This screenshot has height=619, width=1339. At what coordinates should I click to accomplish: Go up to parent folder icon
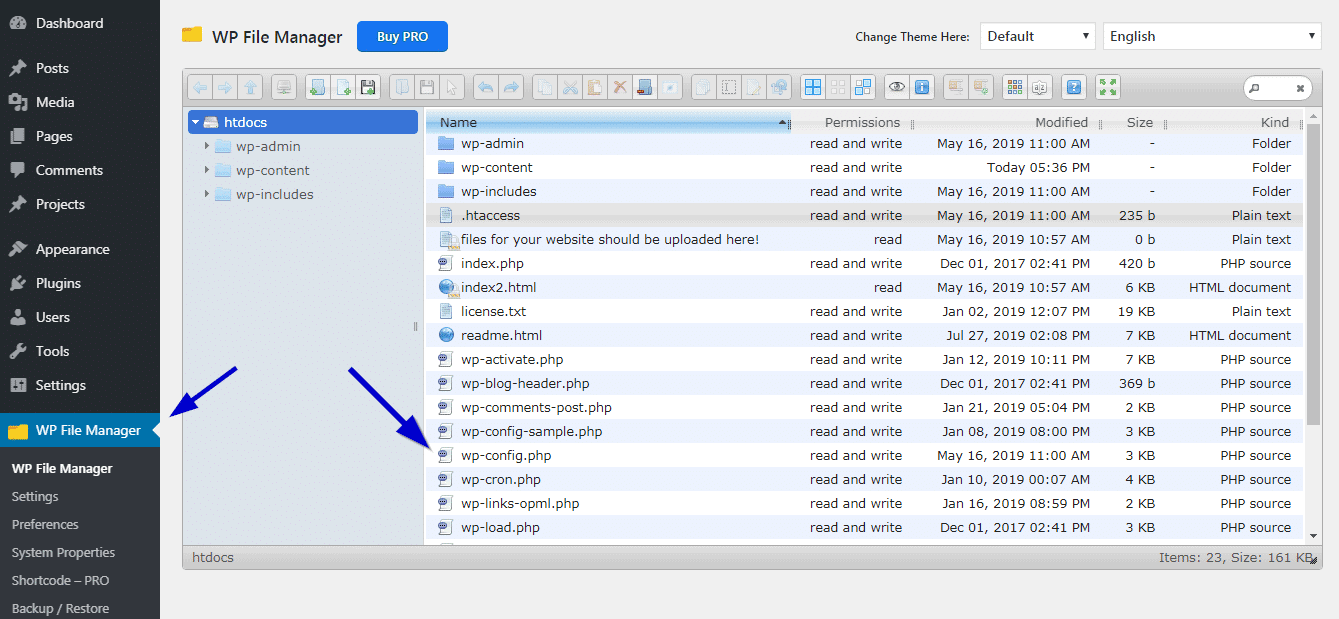(x=250, y=87)
